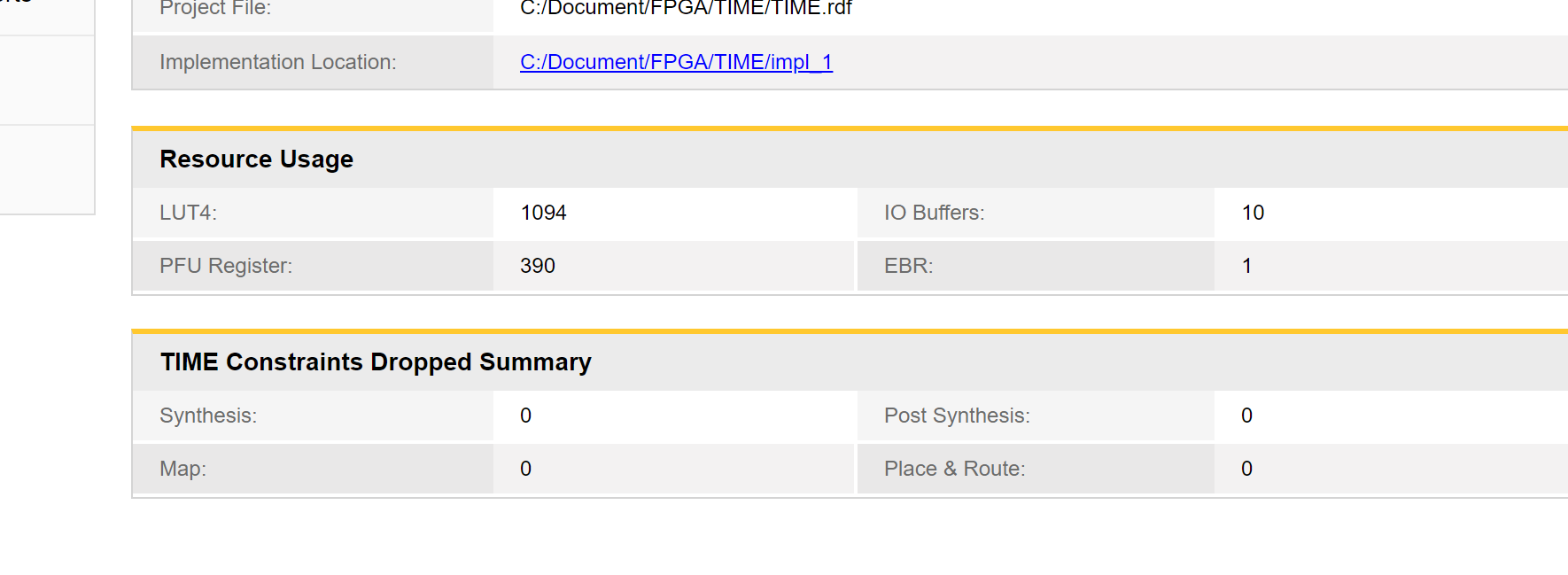Viewport: 1568px width, 575px height.
Task: Select the IO Buffers value 10
Action: click(x=1253, y=213)
